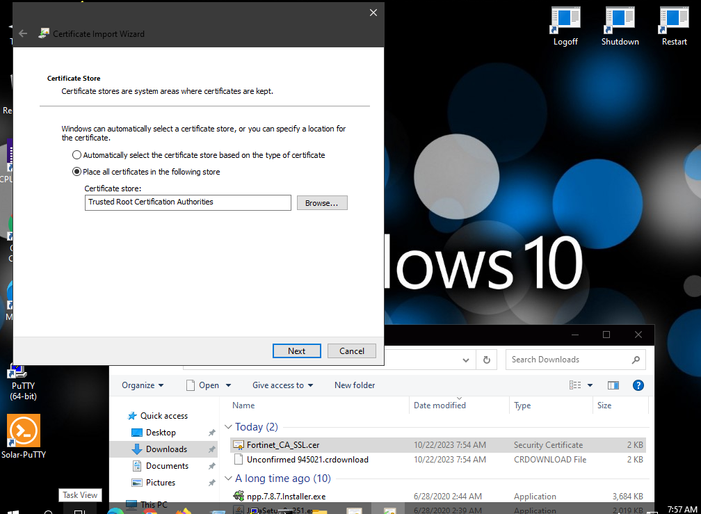Click the Certificate store text field
Screen dimensions: 701x514
click(x=188, y=202)
